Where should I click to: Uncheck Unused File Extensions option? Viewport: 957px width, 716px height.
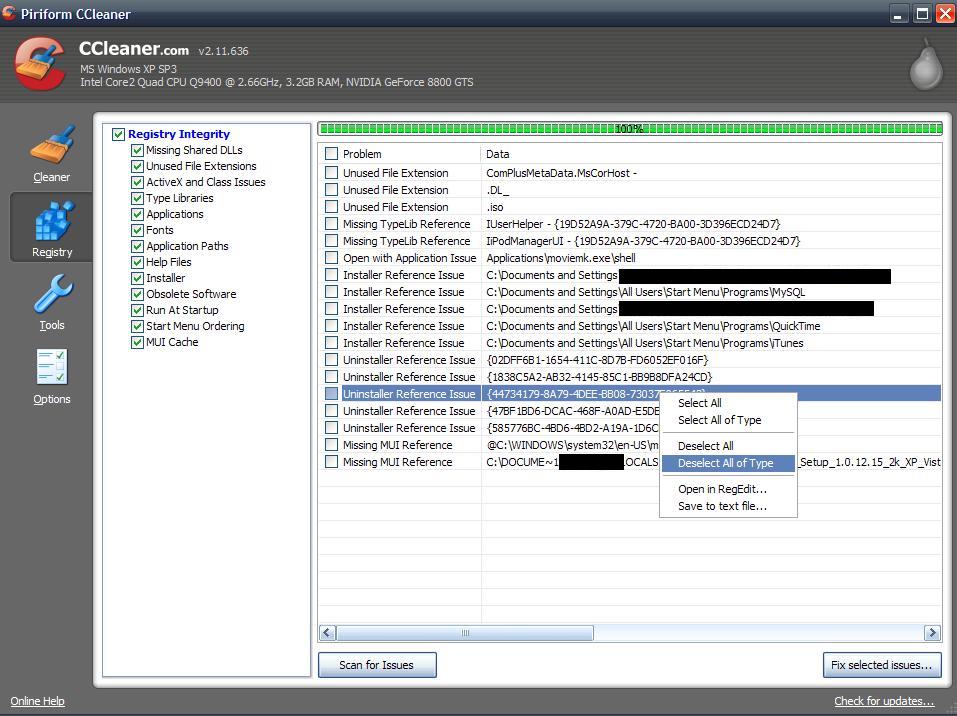137,166
